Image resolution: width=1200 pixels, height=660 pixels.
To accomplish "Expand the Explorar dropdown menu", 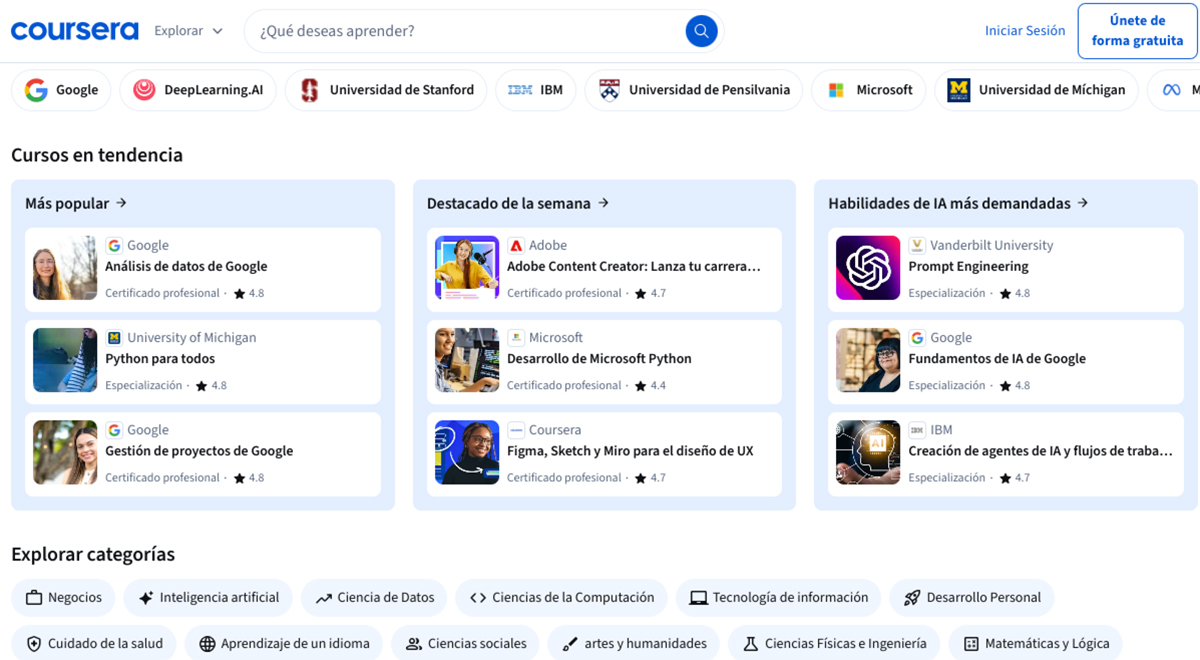I will tap(188, 31).
